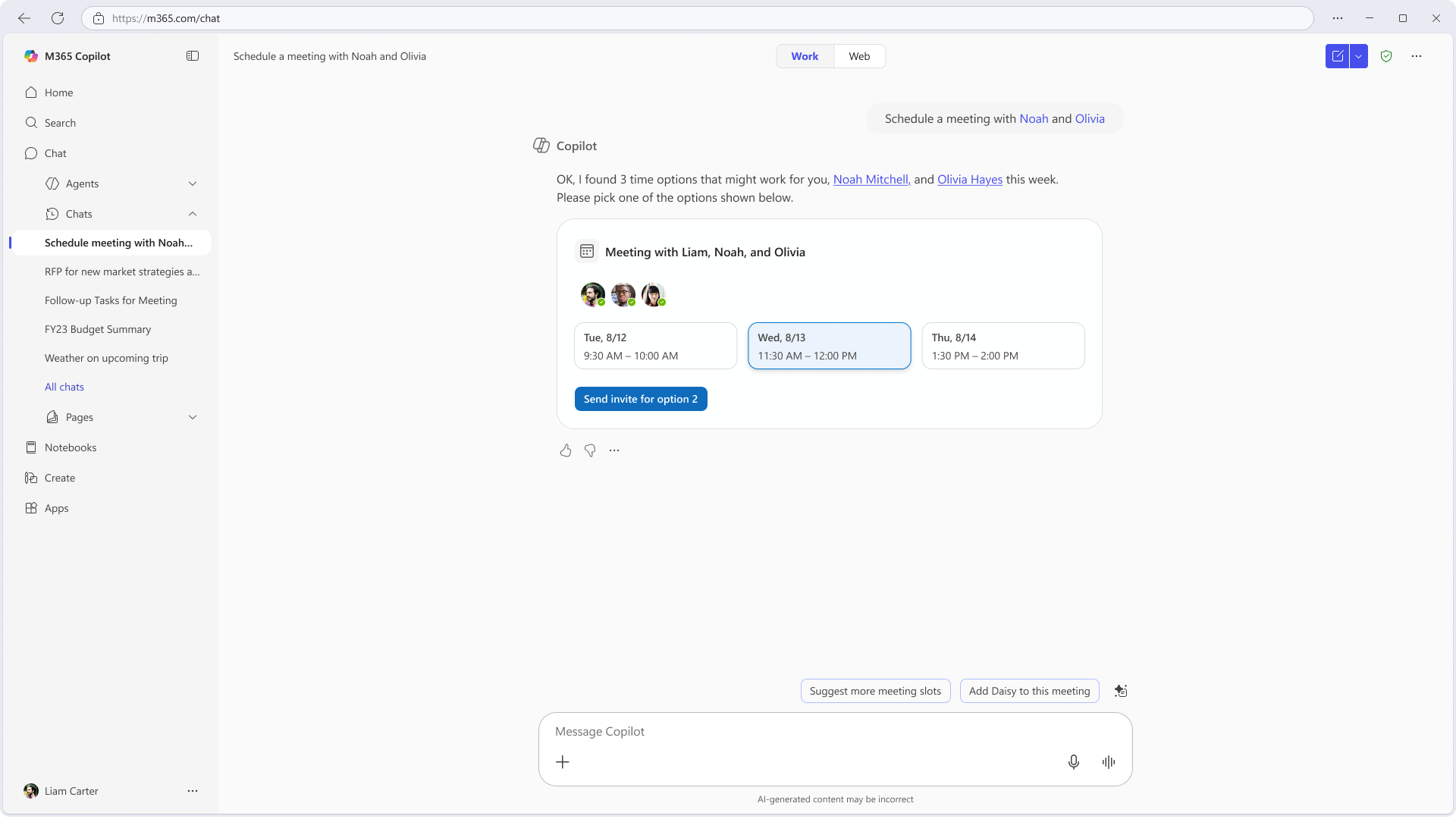Open the Noah Mitchell profile link
This screenshot has height=819, width=1456.
[x=871, y=180]
